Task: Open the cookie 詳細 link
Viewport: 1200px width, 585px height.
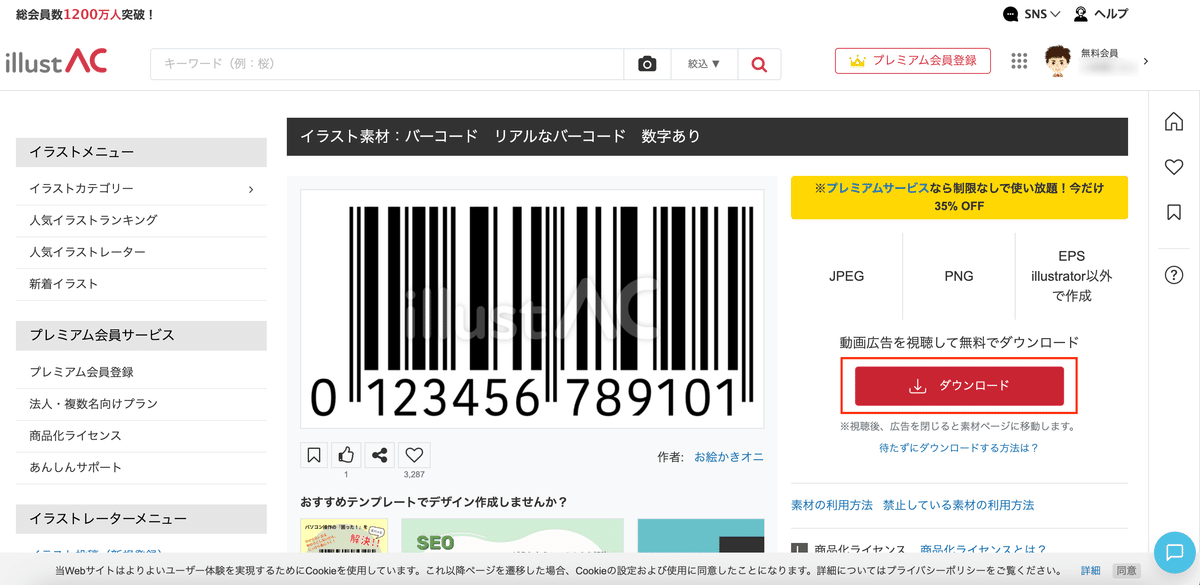Action: click(x=1091, y=571)
